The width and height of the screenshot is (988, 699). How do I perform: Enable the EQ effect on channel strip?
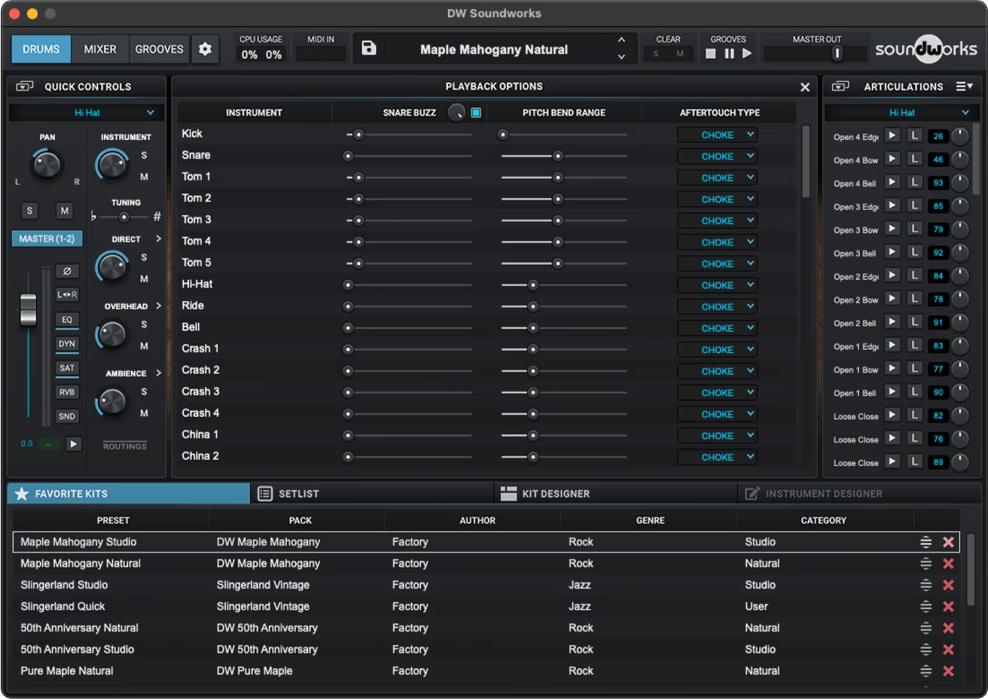[67, 320]
